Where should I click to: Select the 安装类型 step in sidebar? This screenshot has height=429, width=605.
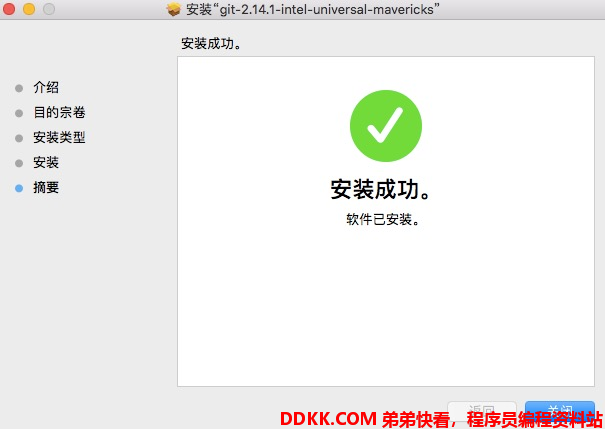[59, 138]
